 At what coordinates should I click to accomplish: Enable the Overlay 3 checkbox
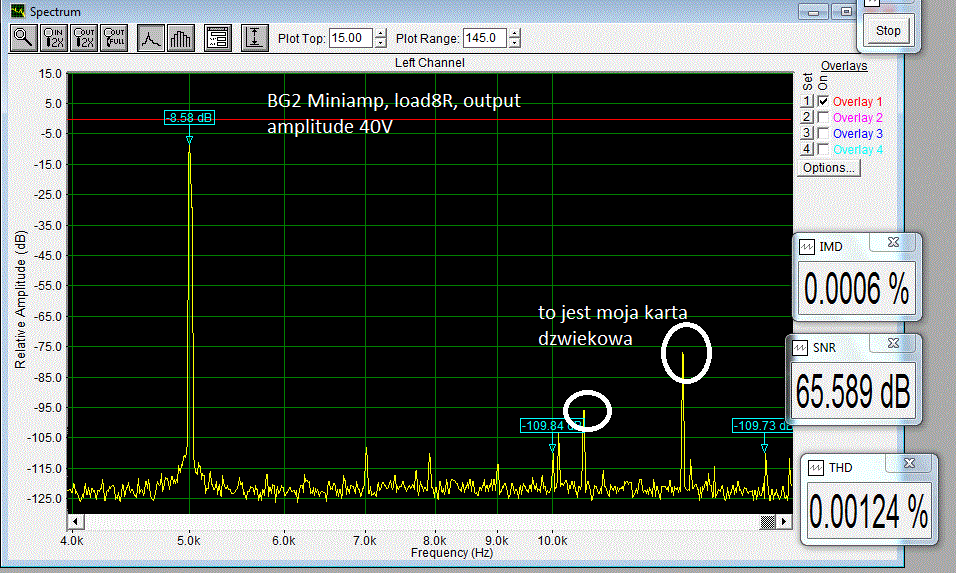823,133
